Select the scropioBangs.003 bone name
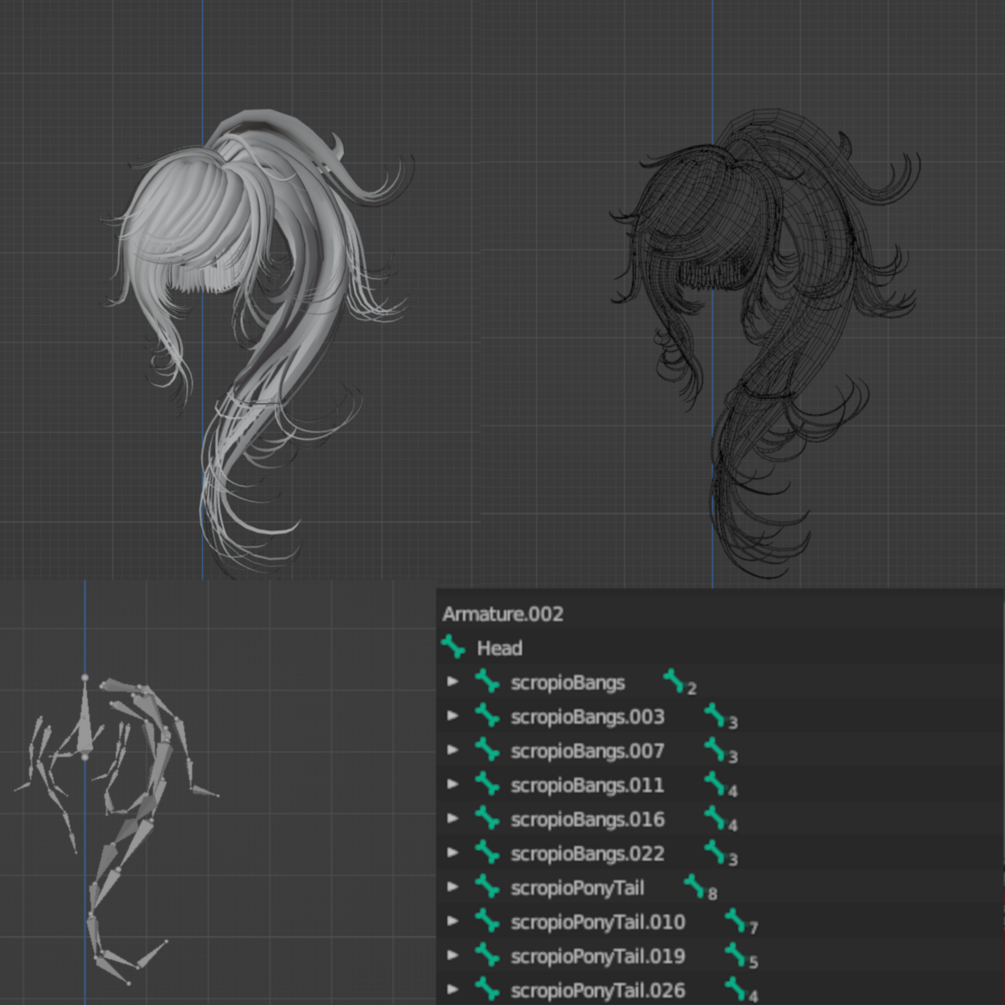The width and height of the screenshot is (1005, 1005). [587, 717]
